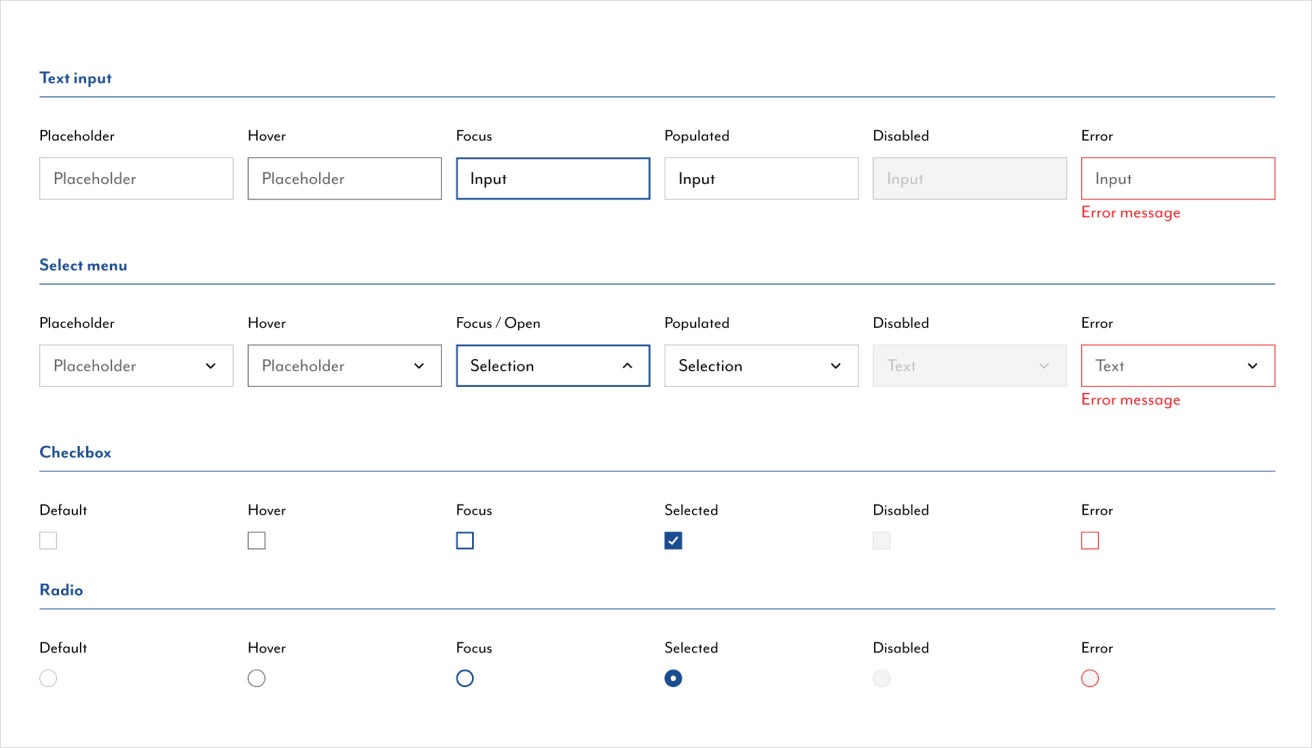Open the Populated select showing Selection
Viewport: 1312px width, 748px height.
click(x=760, y=365)
